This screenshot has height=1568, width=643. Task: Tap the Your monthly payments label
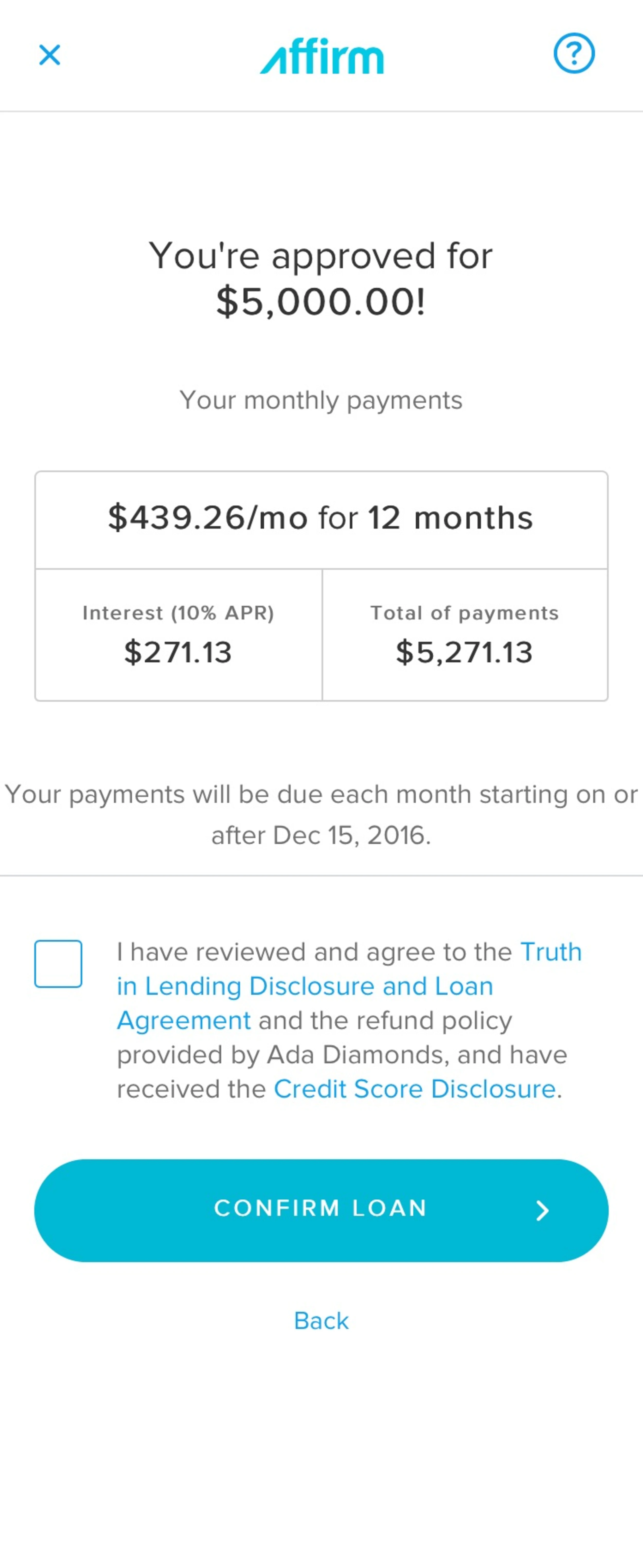pyautogui.click(x=321, y=400)
